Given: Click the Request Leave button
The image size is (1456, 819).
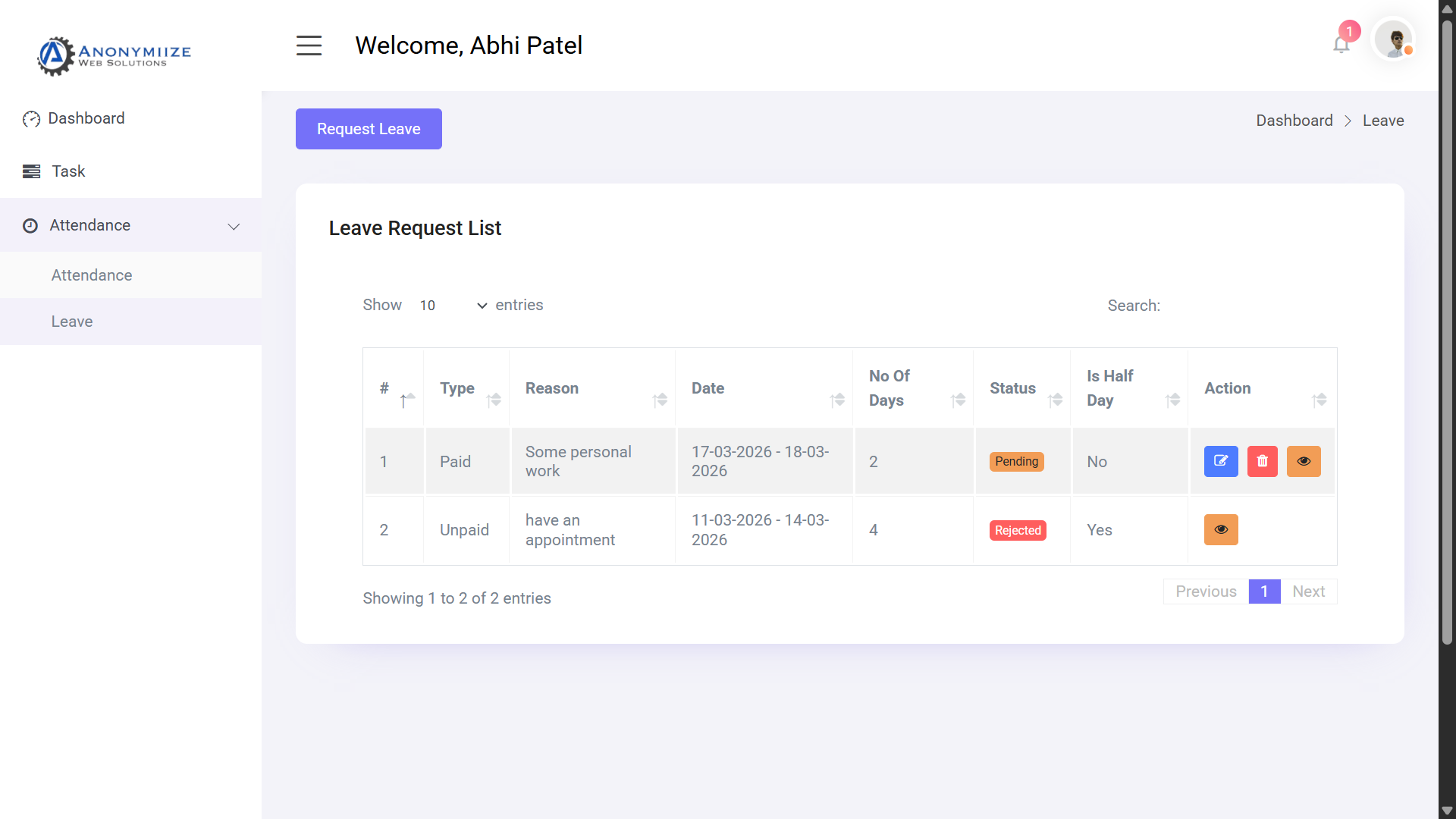Looking at the screenshot, I should coord(369,129).
